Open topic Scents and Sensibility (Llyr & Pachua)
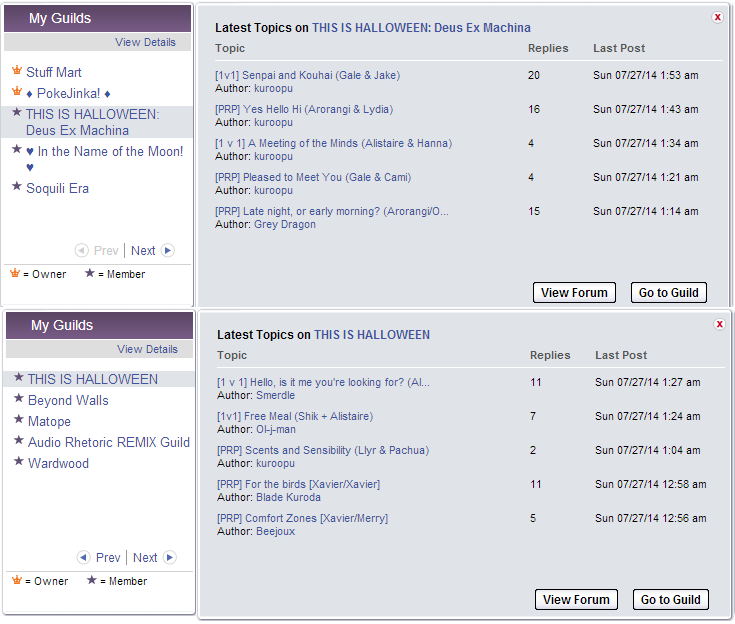The image size is (735, 624). coord(323,451)
